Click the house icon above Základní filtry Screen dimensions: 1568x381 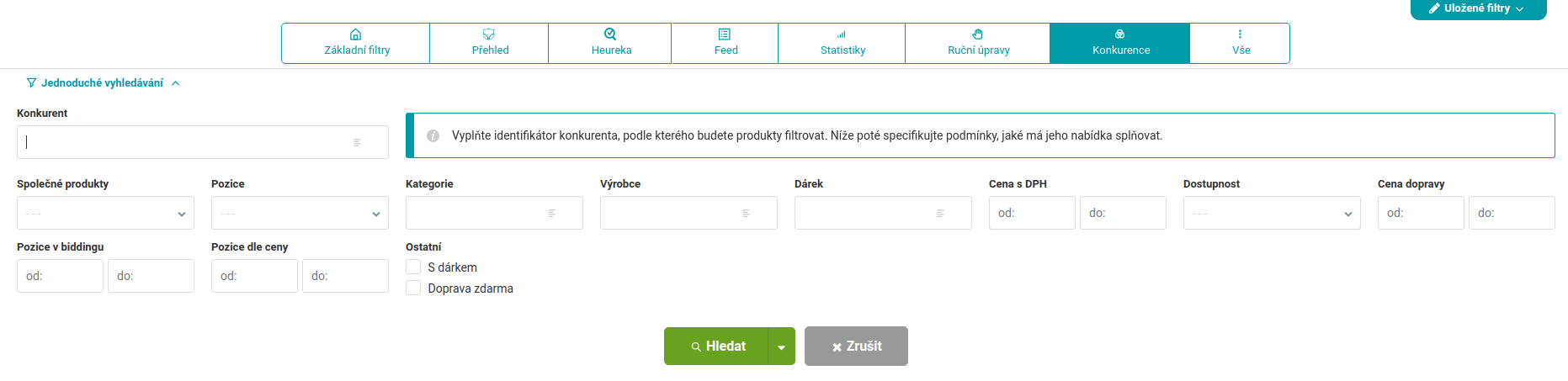356,34
